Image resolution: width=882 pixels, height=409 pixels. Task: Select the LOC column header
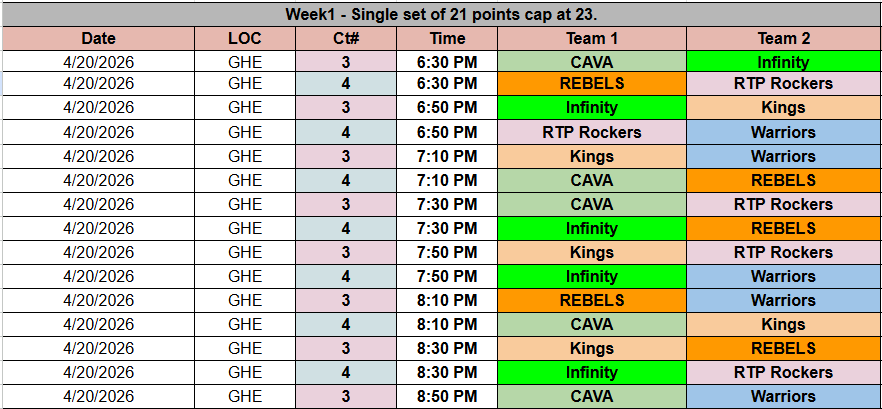(244, 38)
